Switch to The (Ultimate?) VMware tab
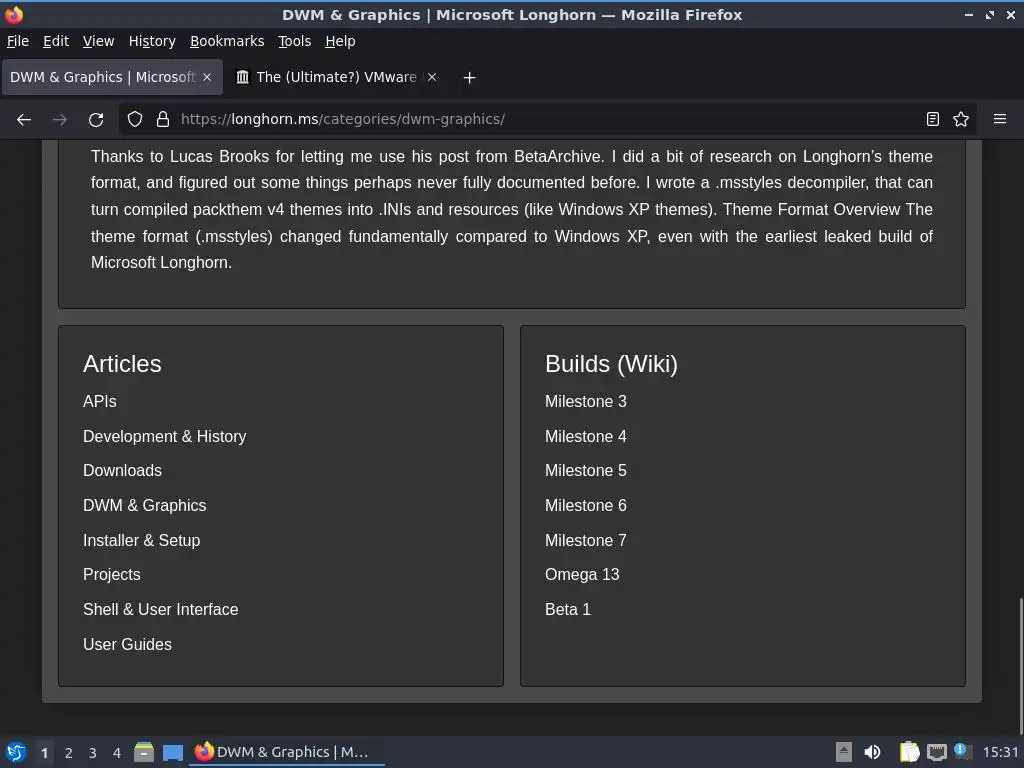 pyautogui.click(x=336, y=77)
